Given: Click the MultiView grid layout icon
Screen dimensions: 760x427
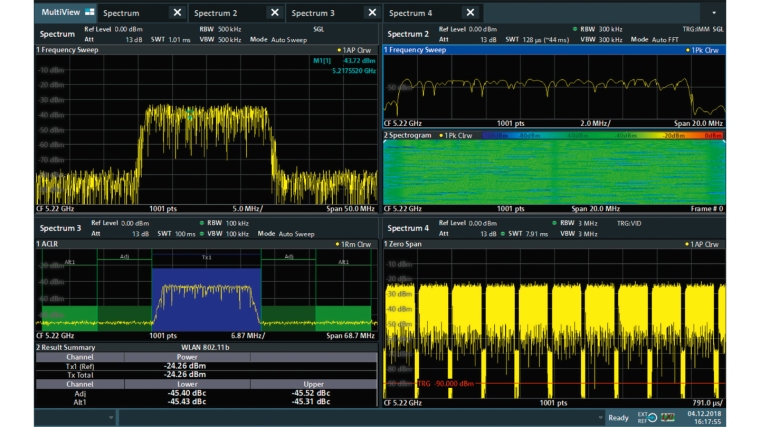Looking at the screenshot, I should coord(90,13).
